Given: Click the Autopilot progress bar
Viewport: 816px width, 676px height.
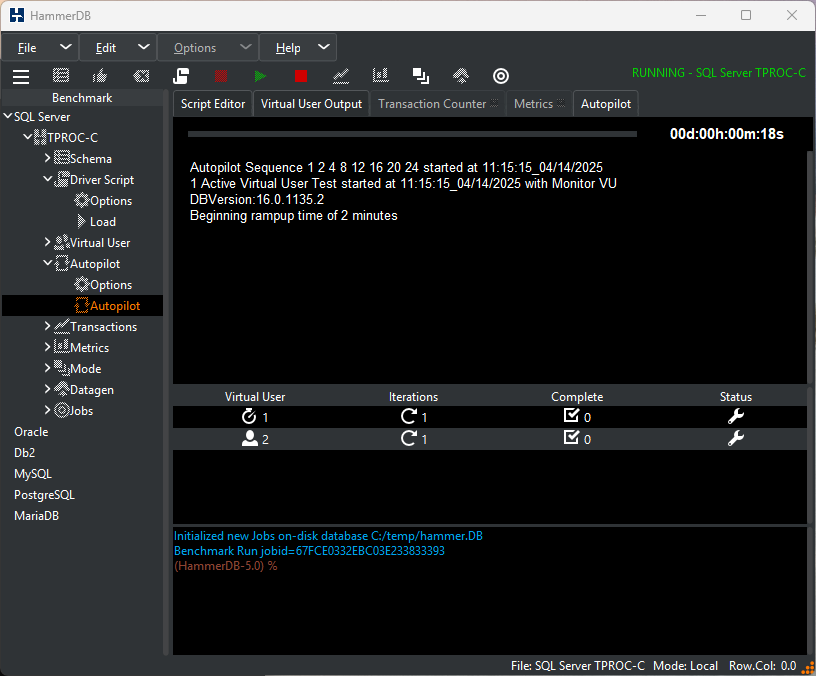Looking at the screenshot, I should point(412,134).
